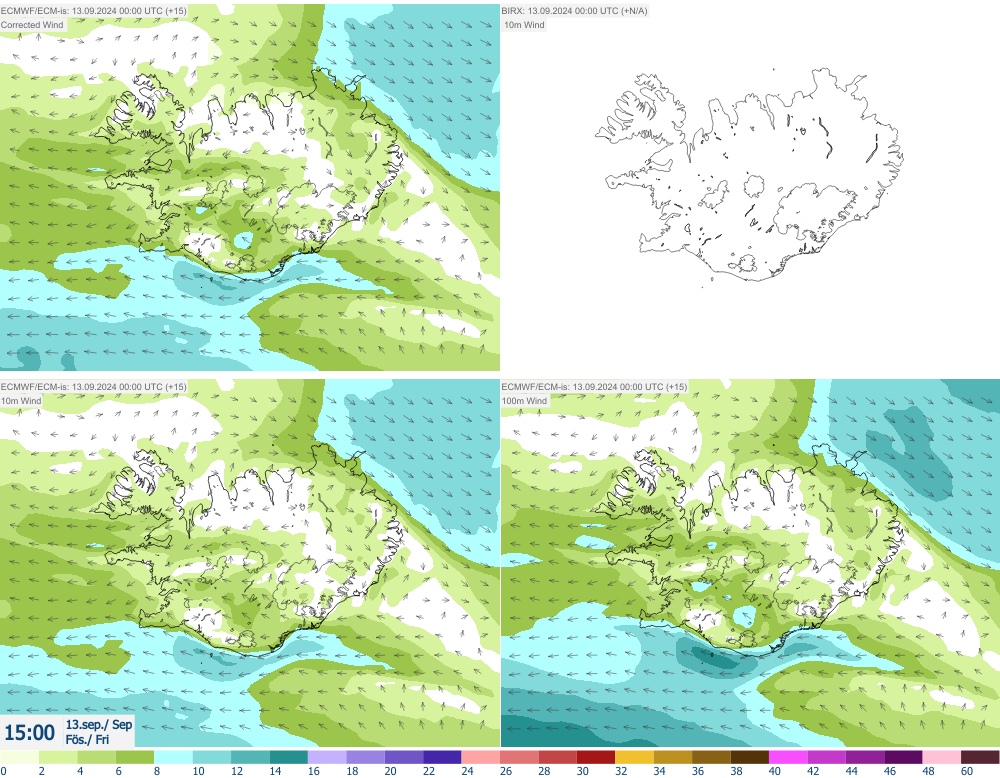Select the brown swatch between 36 and 38

point(711,757)
